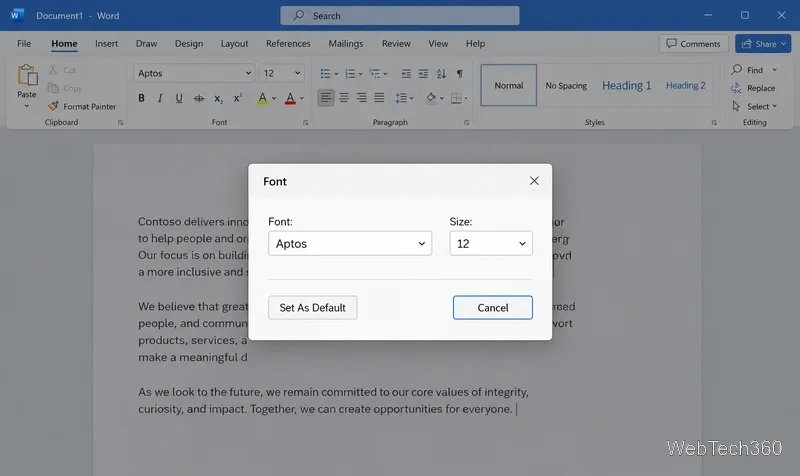Open the font color dropdown arrow

coord(302,98)
